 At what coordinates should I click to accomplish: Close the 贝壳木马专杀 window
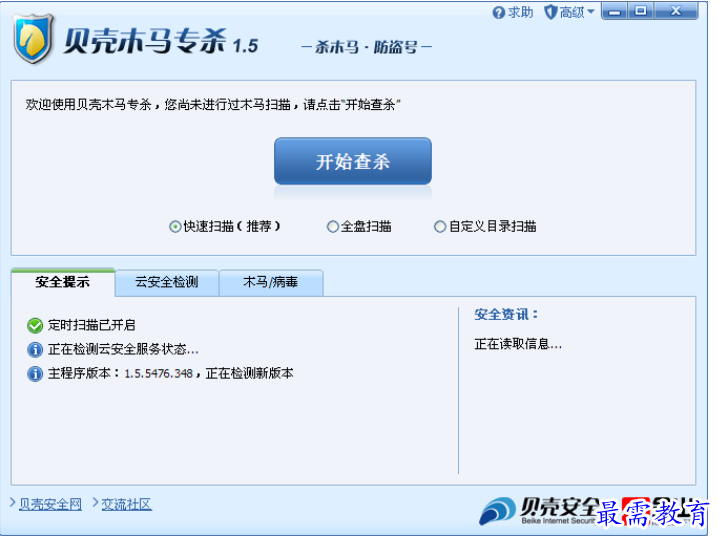[676, 11]
